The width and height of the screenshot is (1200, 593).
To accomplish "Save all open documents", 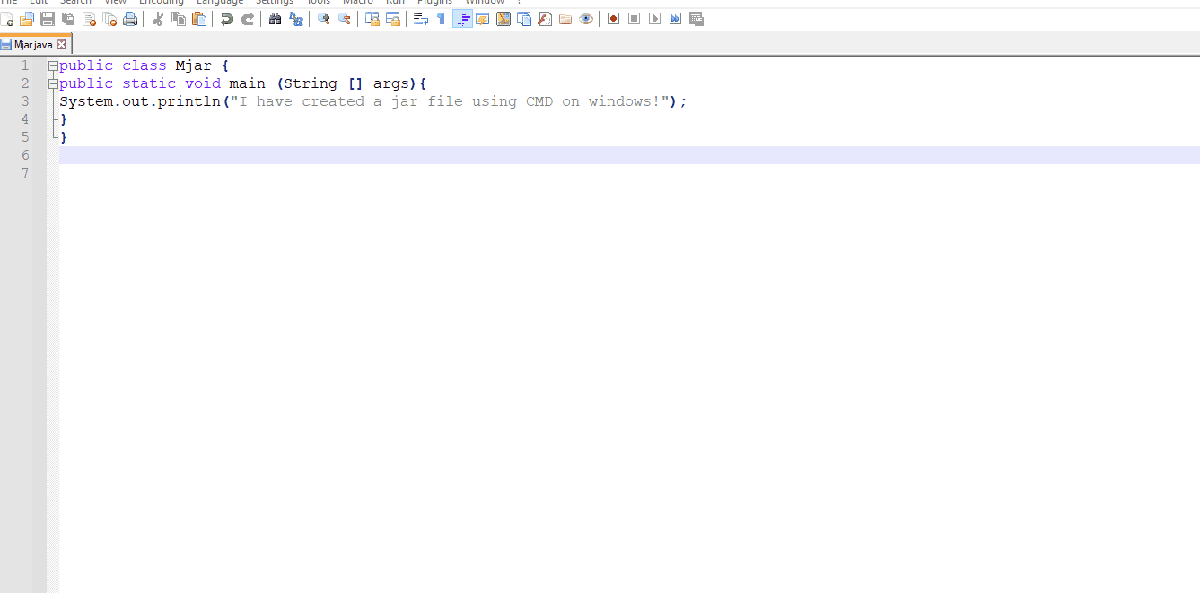I will [x=68, y=18].
